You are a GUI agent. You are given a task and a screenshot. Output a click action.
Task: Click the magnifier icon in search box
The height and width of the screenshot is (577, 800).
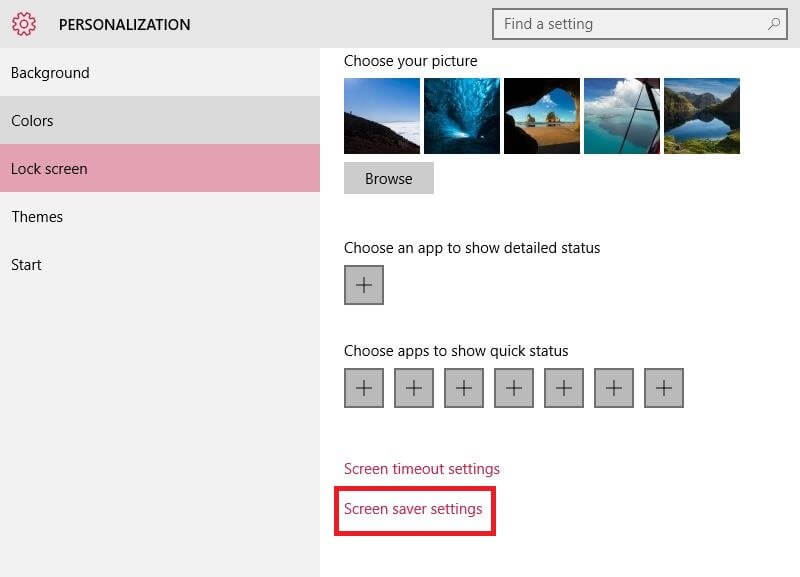point(774,23)
